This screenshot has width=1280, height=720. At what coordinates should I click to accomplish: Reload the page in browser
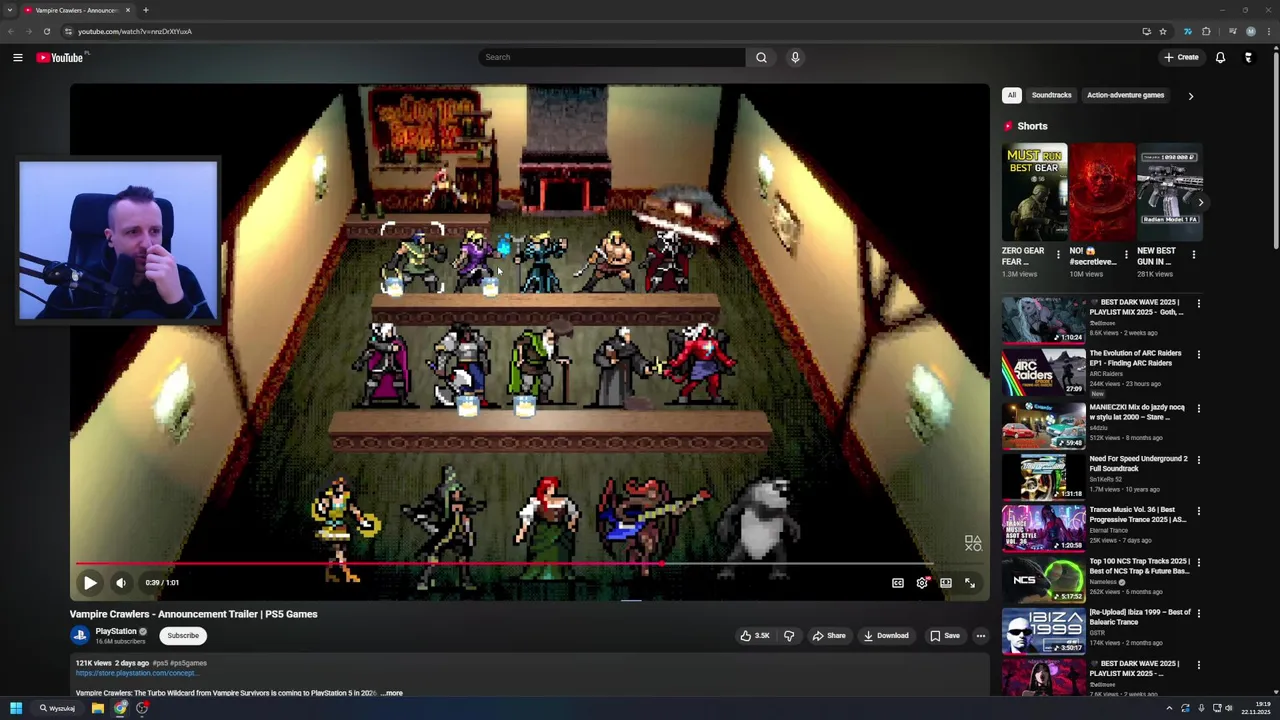click(x=47, y=31)
